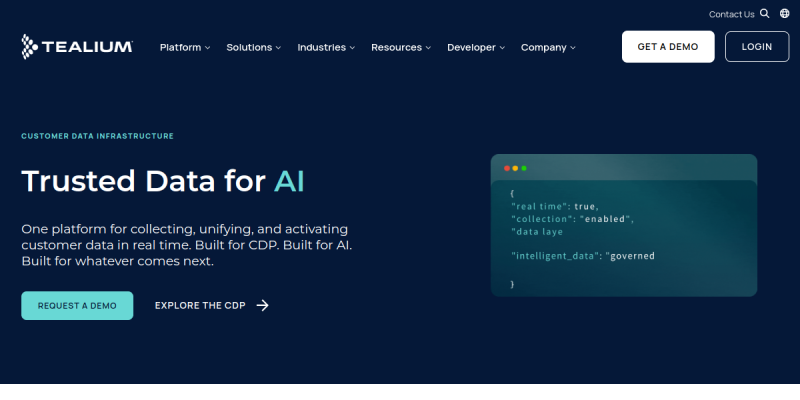
Task: Open the globe language selector
Action: (x=785, y=14)
